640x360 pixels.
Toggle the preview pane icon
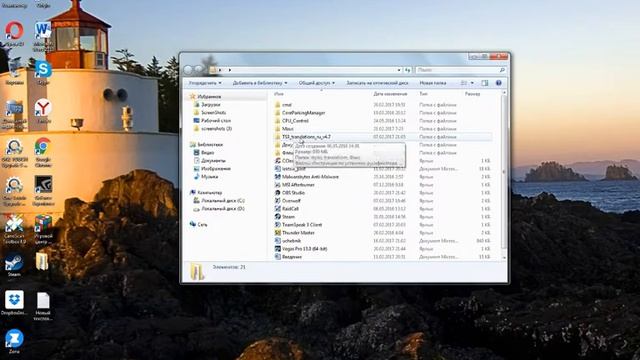pyautogui.click(x=484, y=83)
